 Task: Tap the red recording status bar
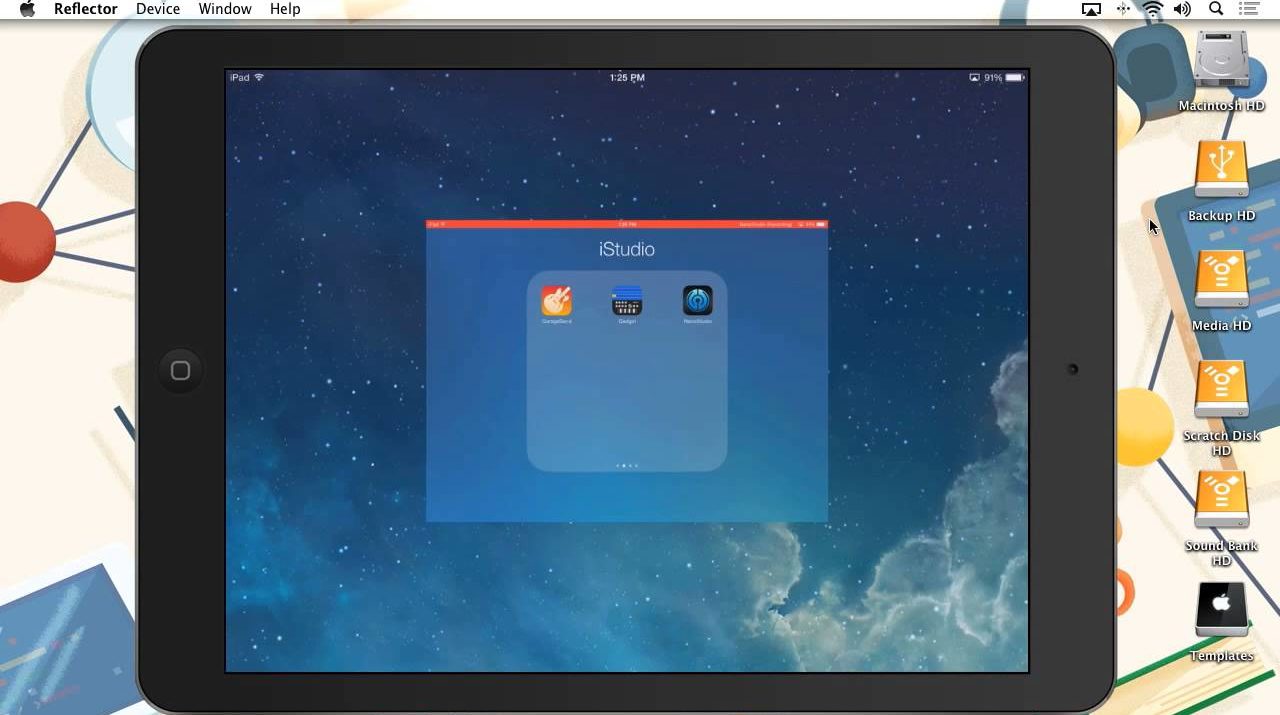pyautogui.click(x=627, y=224)
